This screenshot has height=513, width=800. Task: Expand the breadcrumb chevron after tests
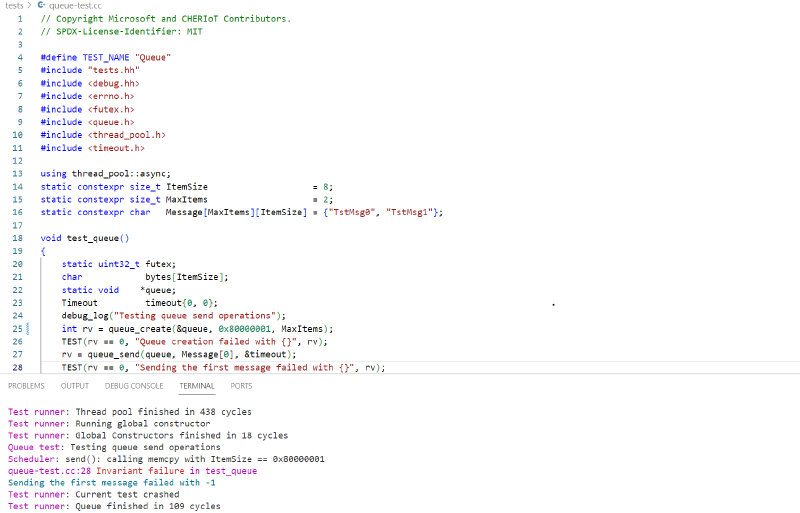pyautogui.click(x=30, y=5)
